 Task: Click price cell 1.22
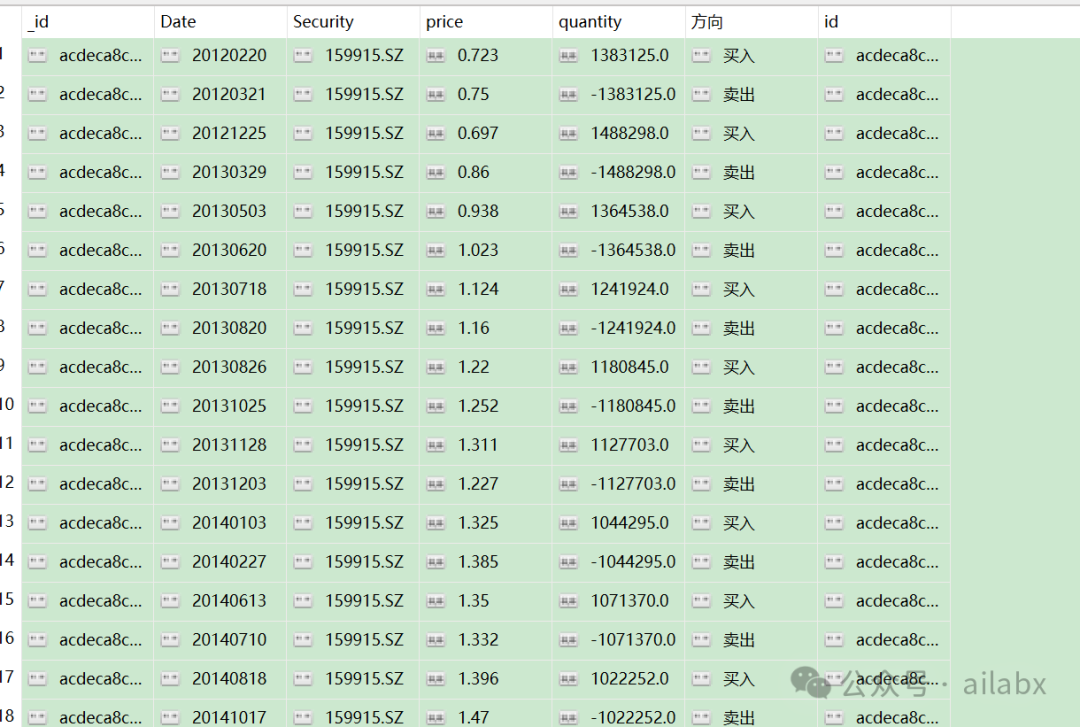point(473,367)
